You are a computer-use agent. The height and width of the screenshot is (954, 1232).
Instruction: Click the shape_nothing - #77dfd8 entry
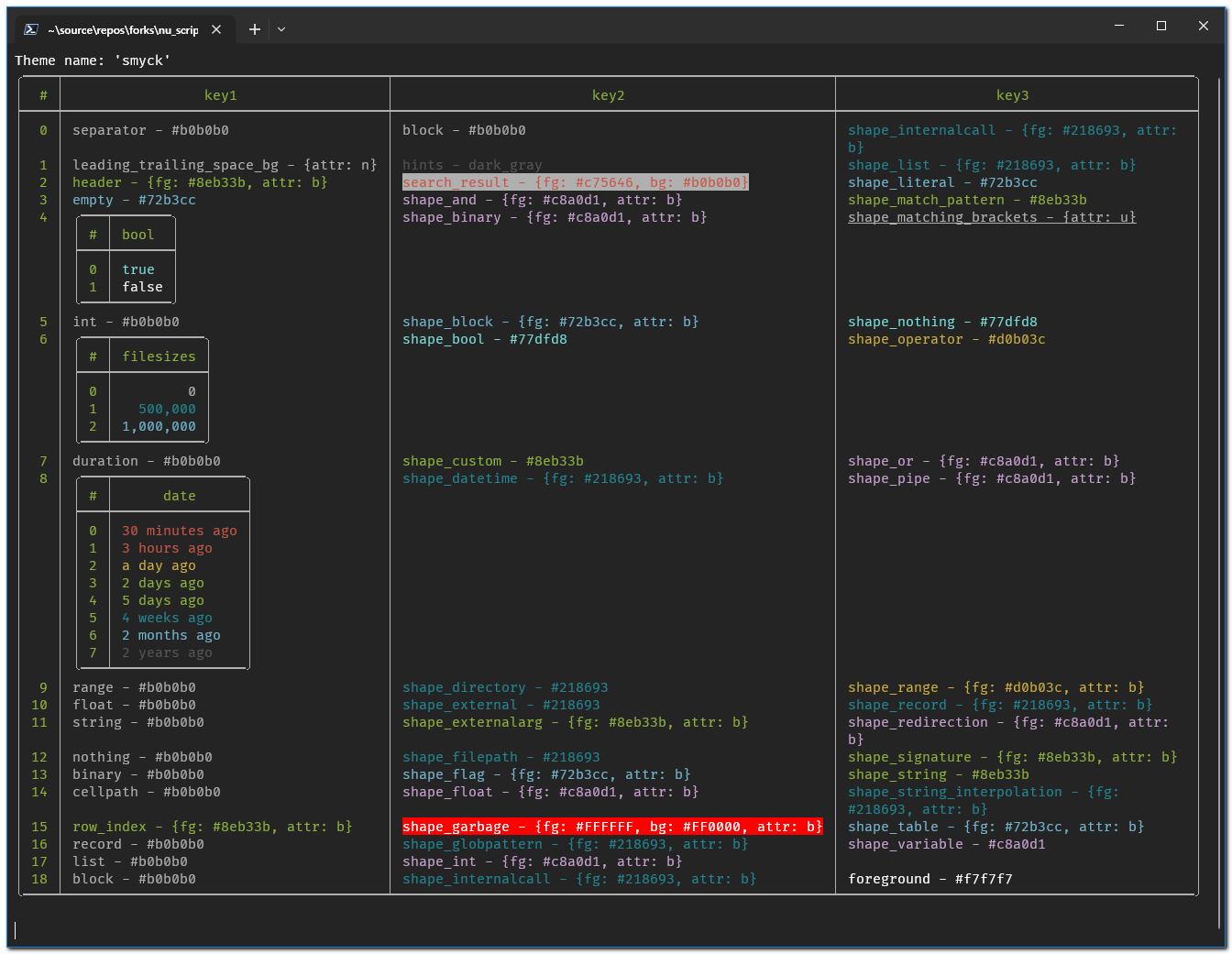(x=942, y=322)
